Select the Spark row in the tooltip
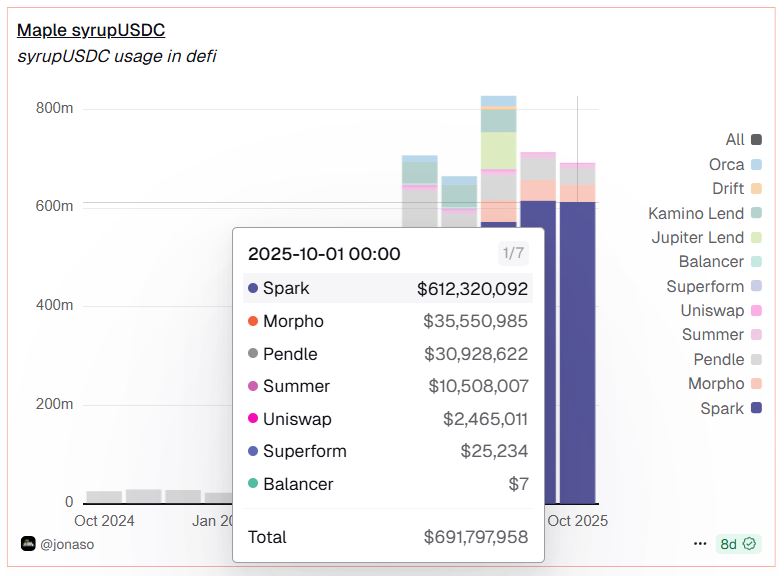 (387, 289)
